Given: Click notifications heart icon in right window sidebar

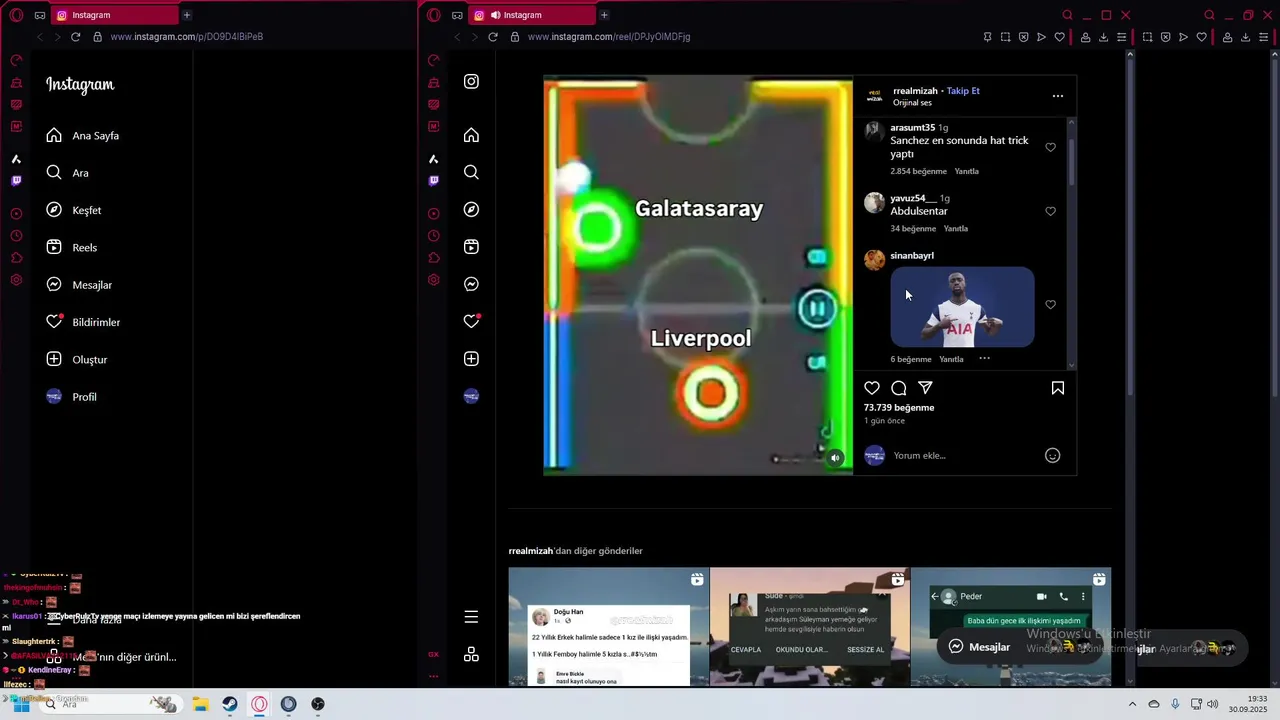Looking at the screenshot, I should [471, 321].
